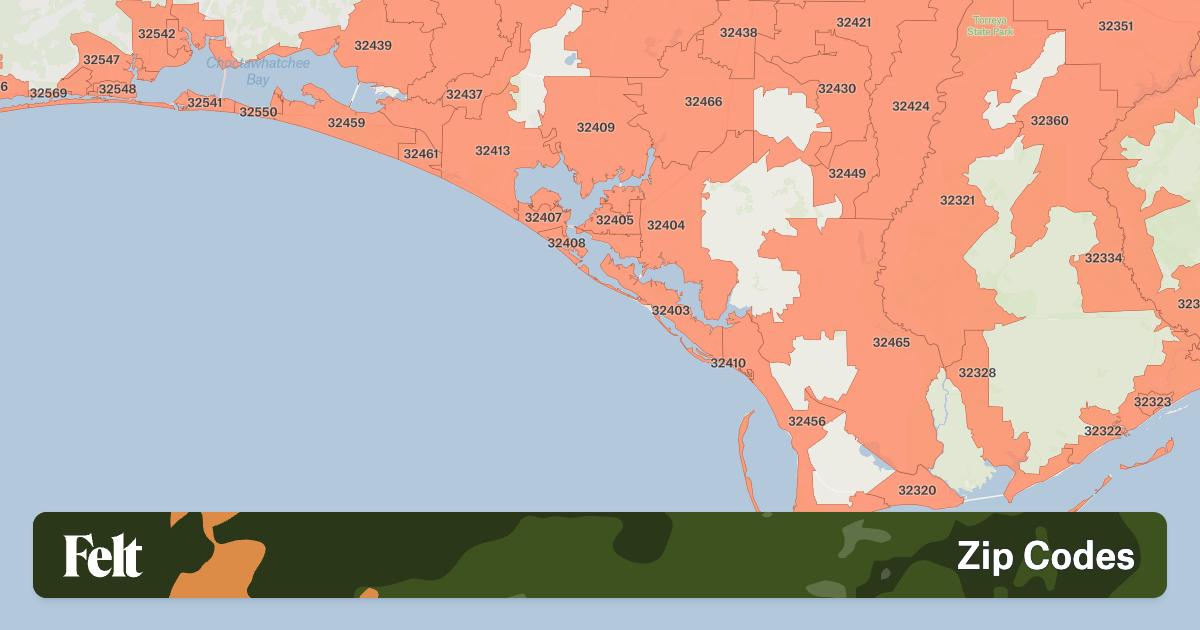This screenshot has height=630, width=1200.
Task: Select the 32424 zip code region
Action: click(911, 106)
